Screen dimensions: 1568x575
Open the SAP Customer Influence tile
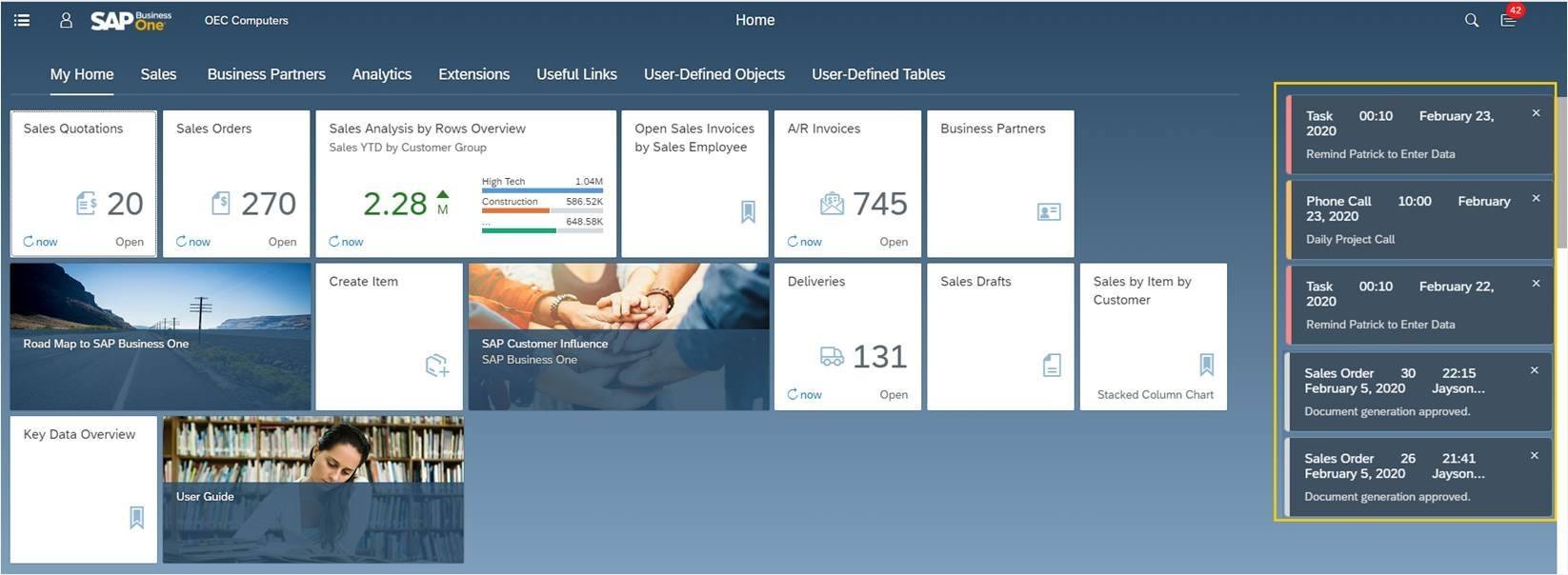click(x=619, y=337)
